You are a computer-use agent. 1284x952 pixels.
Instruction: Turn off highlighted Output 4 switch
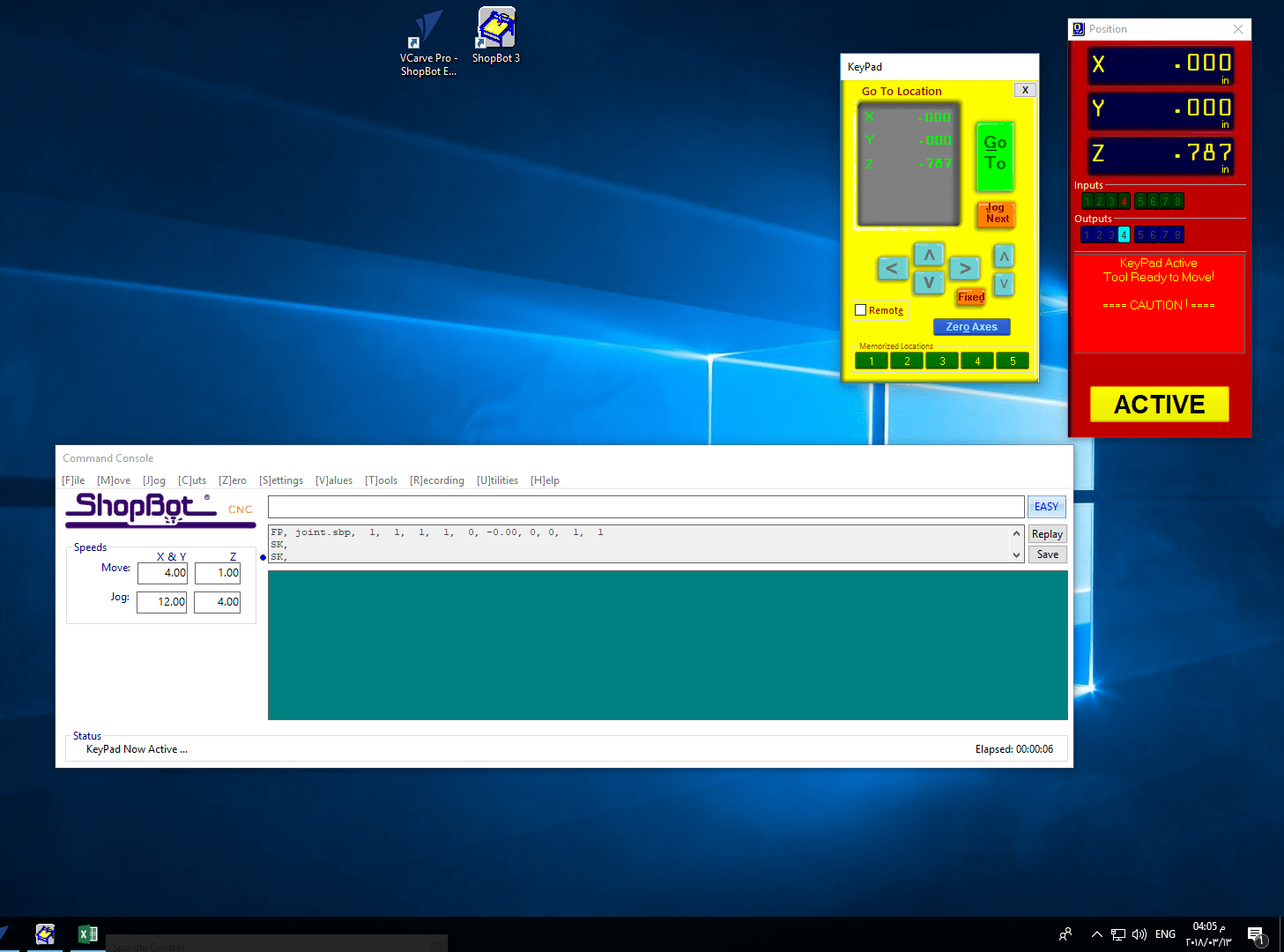coord(1124,234)
